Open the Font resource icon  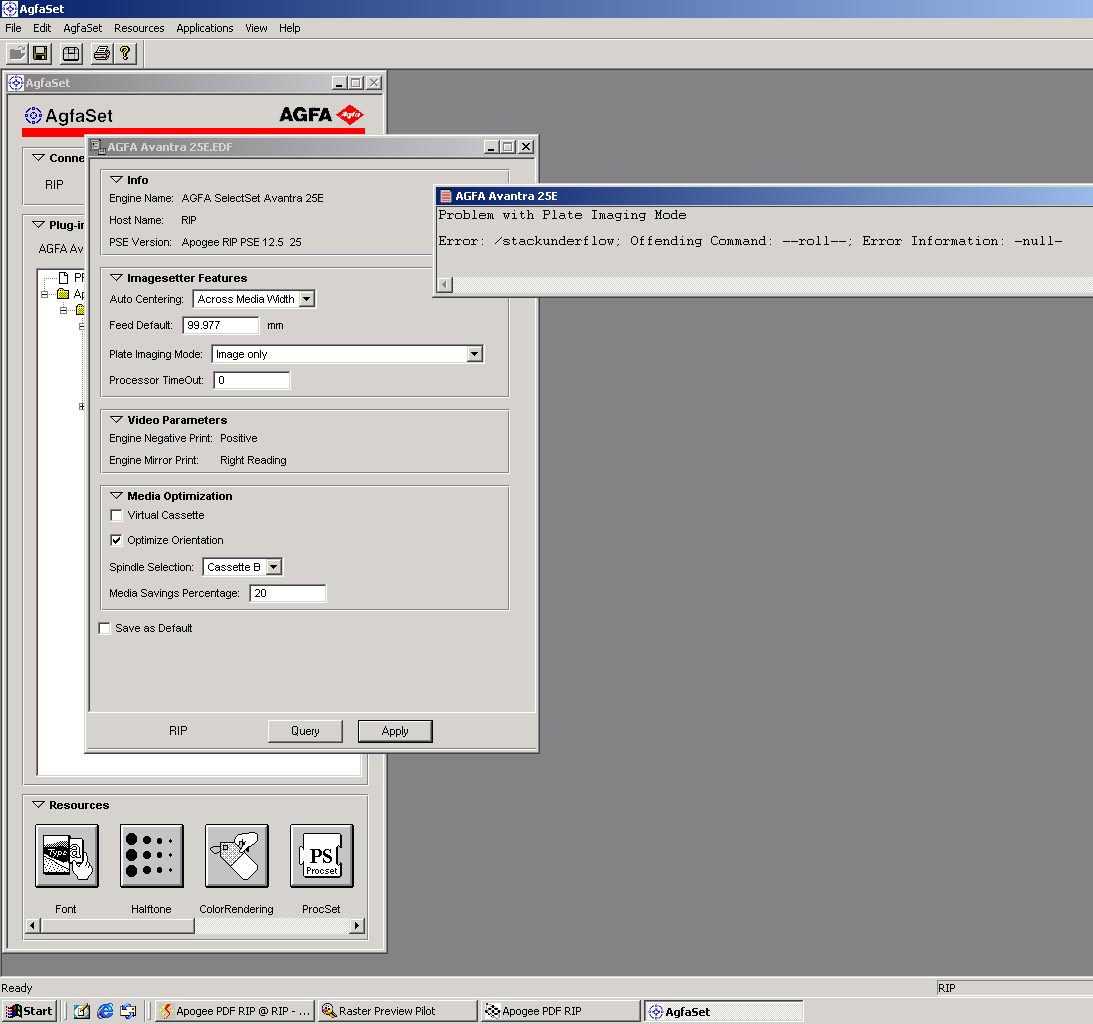tap(66, 855)
